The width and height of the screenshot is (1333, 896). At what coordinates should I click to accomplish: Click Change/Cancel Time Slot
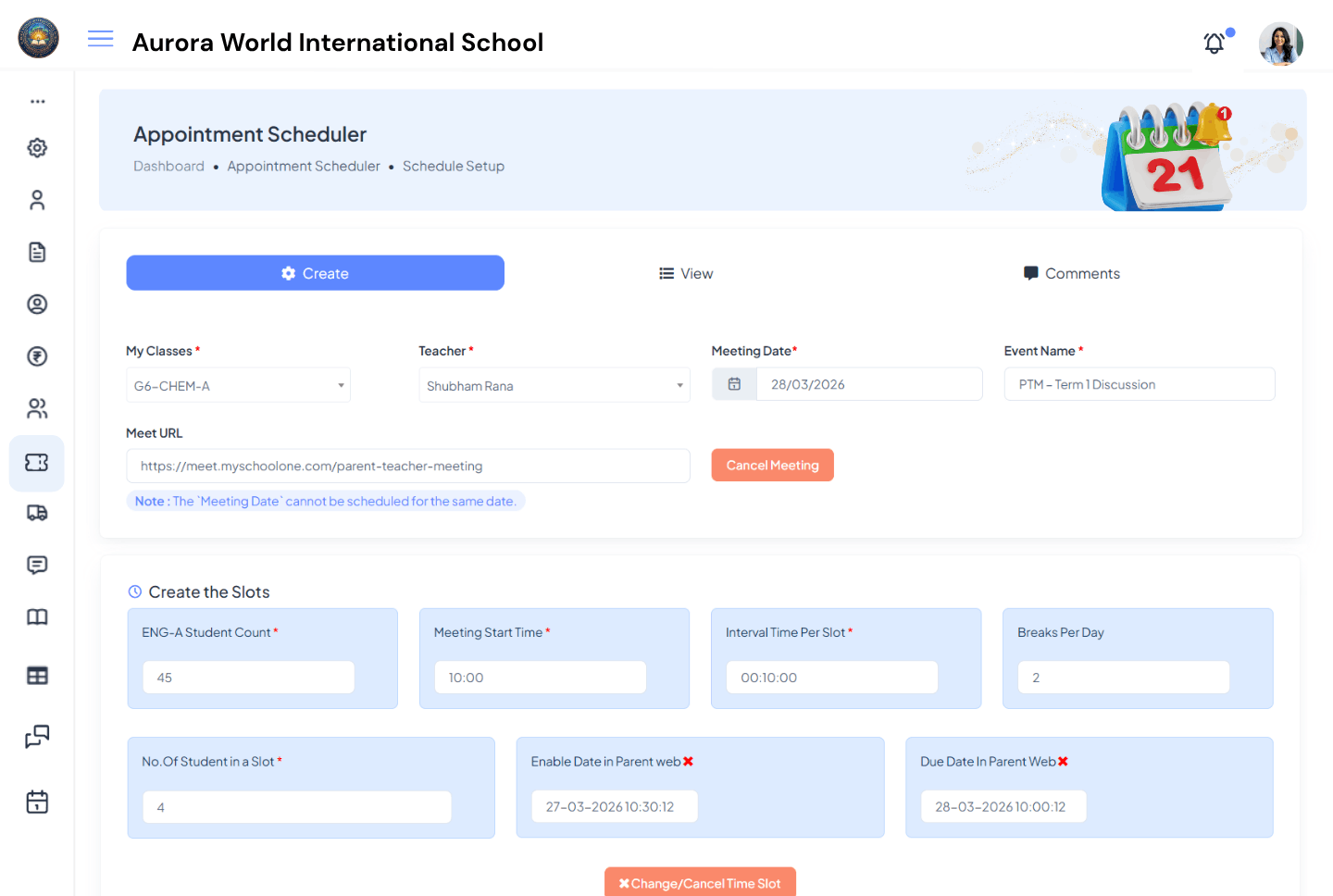700,881
